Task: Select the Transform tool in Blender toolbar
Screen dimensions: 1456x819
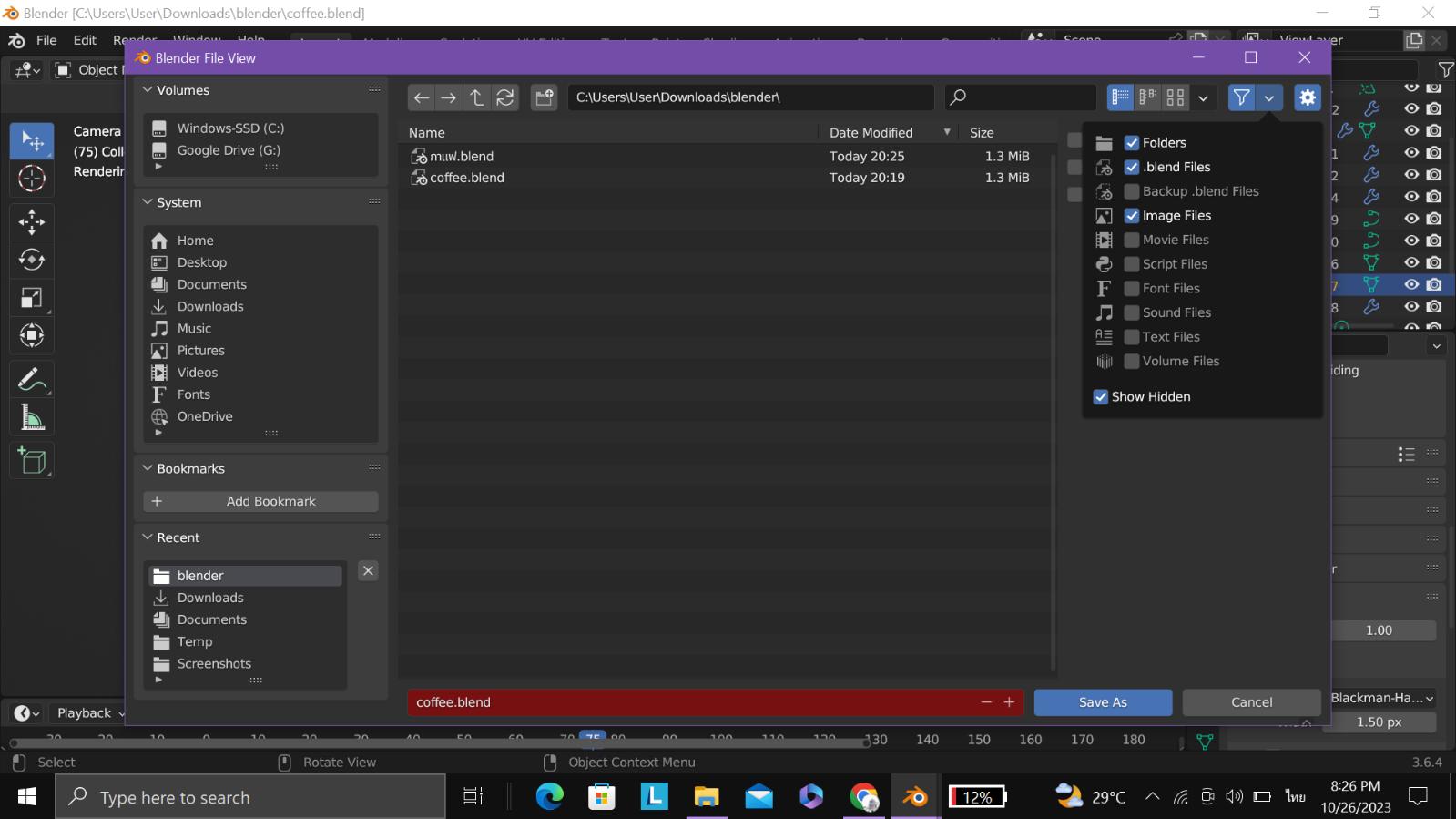Action: [x=32, y=336]
